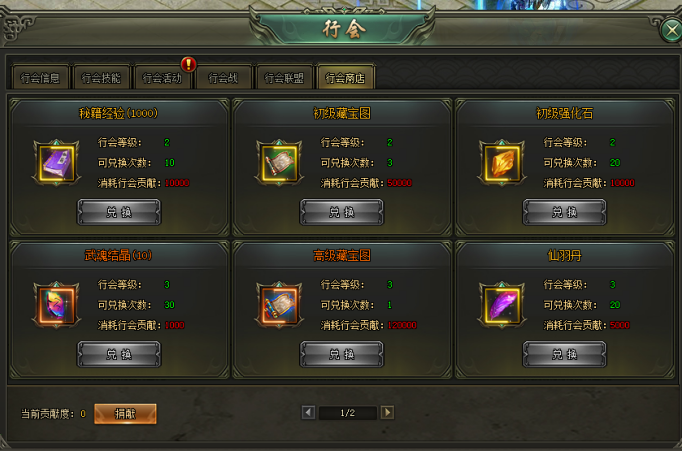Click the 1/2 page indicator field
This screenshot has width=682, height=451.
click(348, 413)
